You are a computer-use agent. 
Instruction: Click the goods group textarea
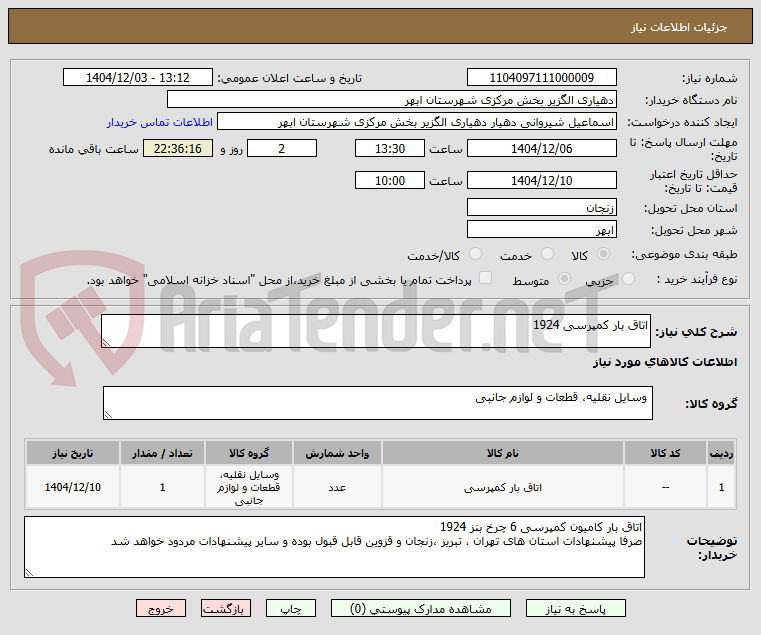coord(378,403)
